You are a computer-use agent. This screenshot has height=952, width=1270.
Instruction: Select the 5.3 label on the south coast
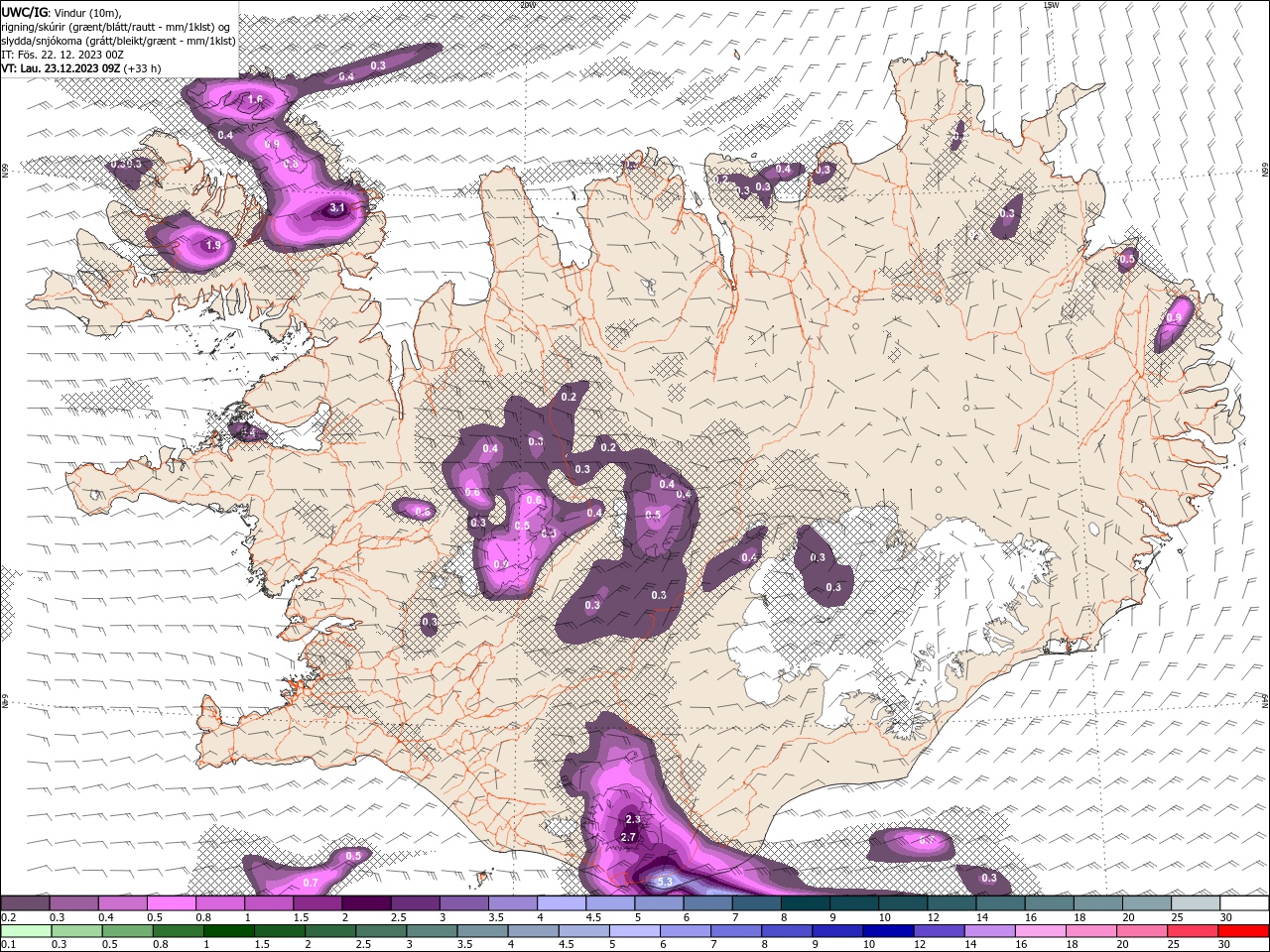pos(665,882)
